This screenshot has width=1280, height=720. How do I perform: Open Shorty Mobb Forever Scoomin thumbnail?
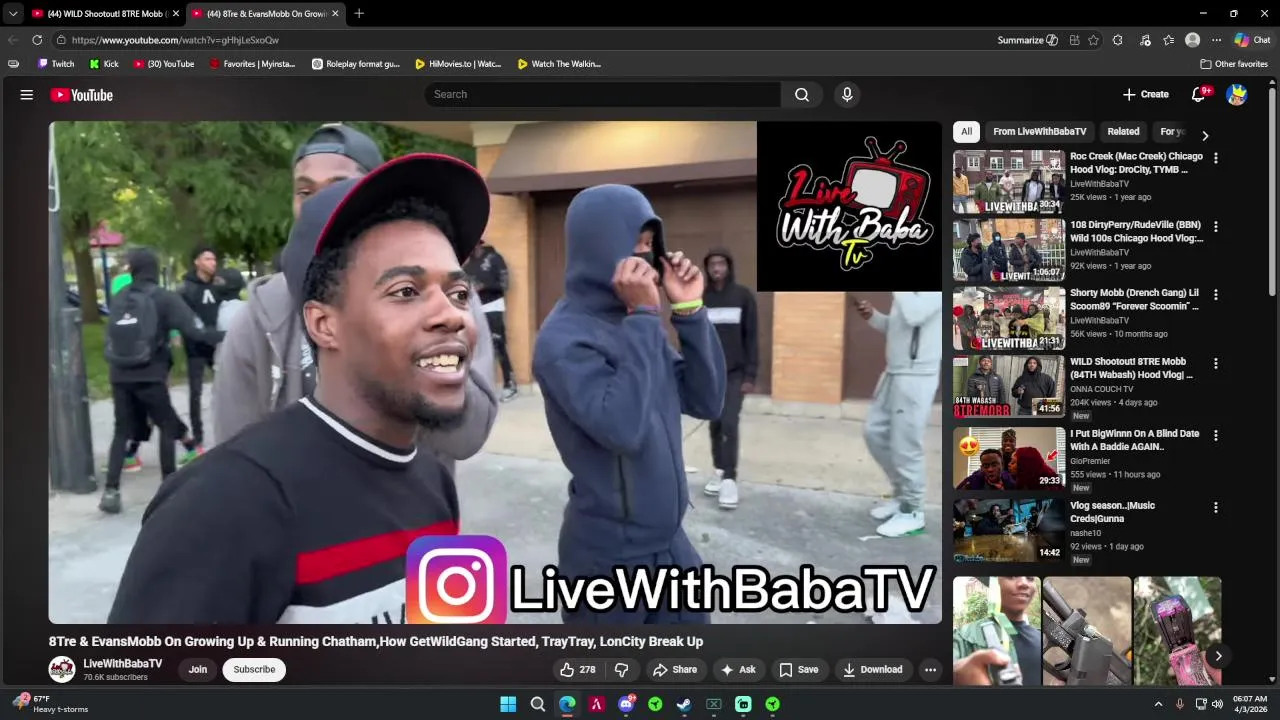[x=1008, y=318]
